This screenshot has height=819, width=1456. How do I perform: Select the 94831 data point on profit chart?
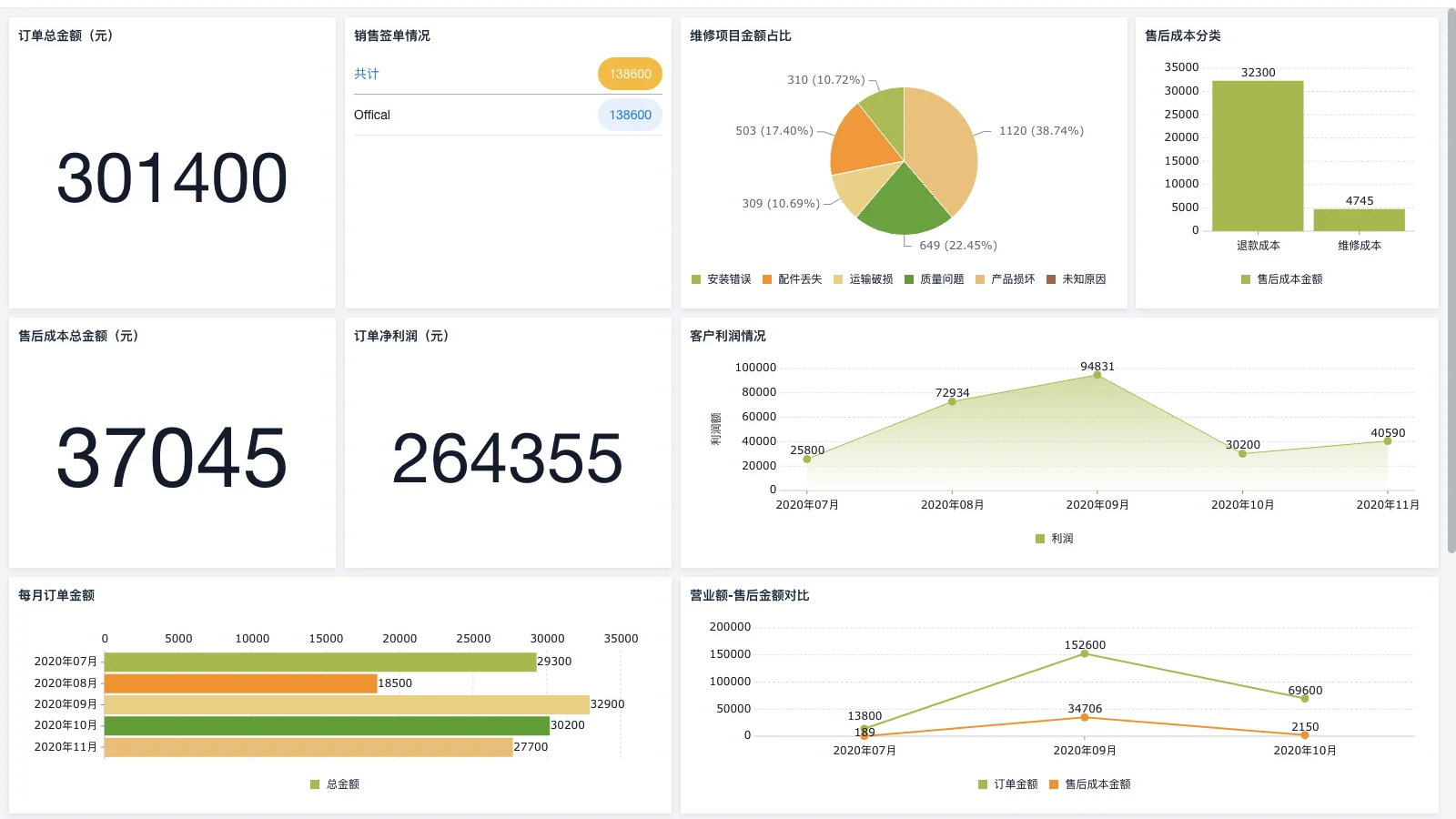[1097, 375]
